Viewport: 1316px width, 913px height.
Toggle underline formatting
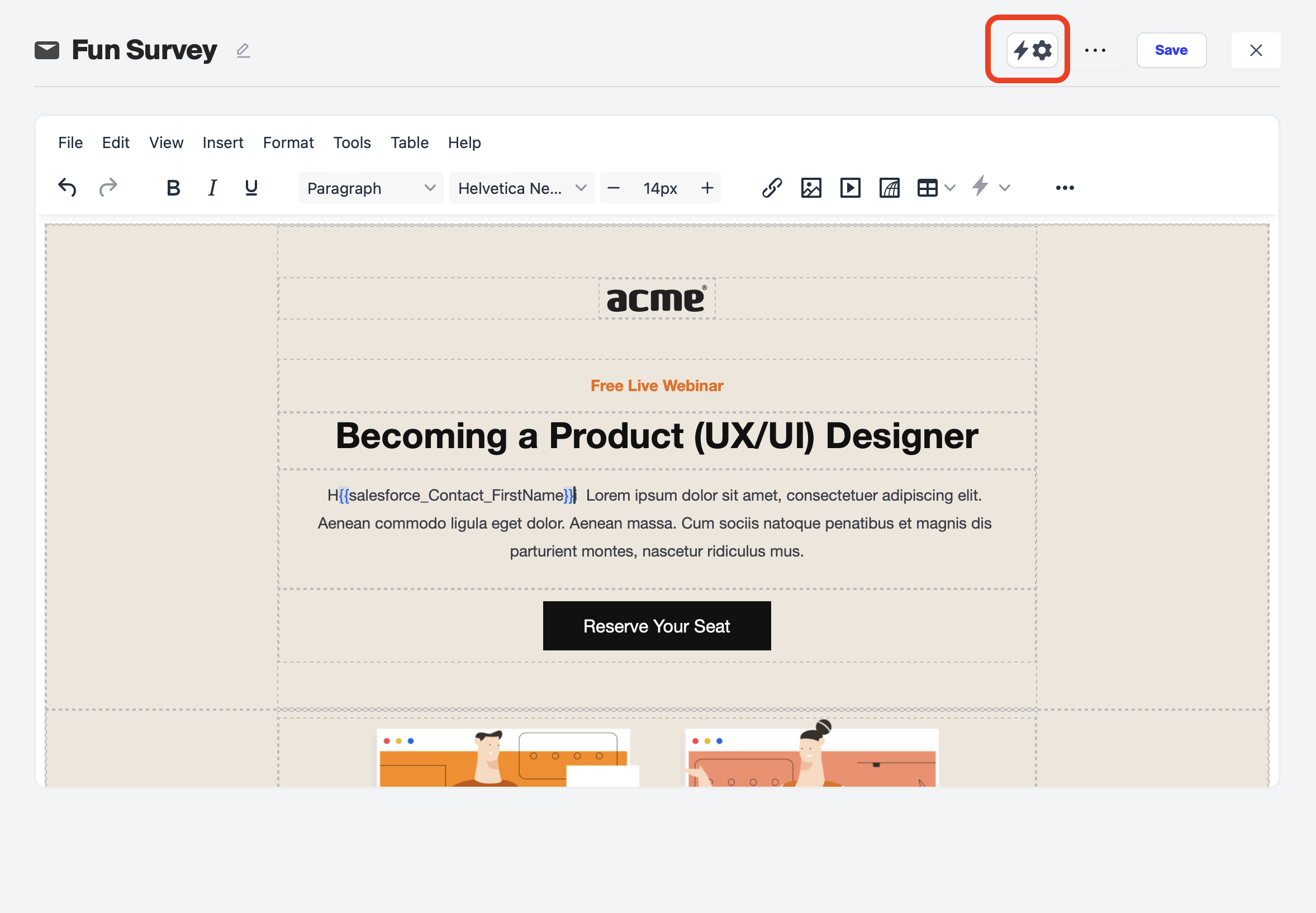point(251,188)
